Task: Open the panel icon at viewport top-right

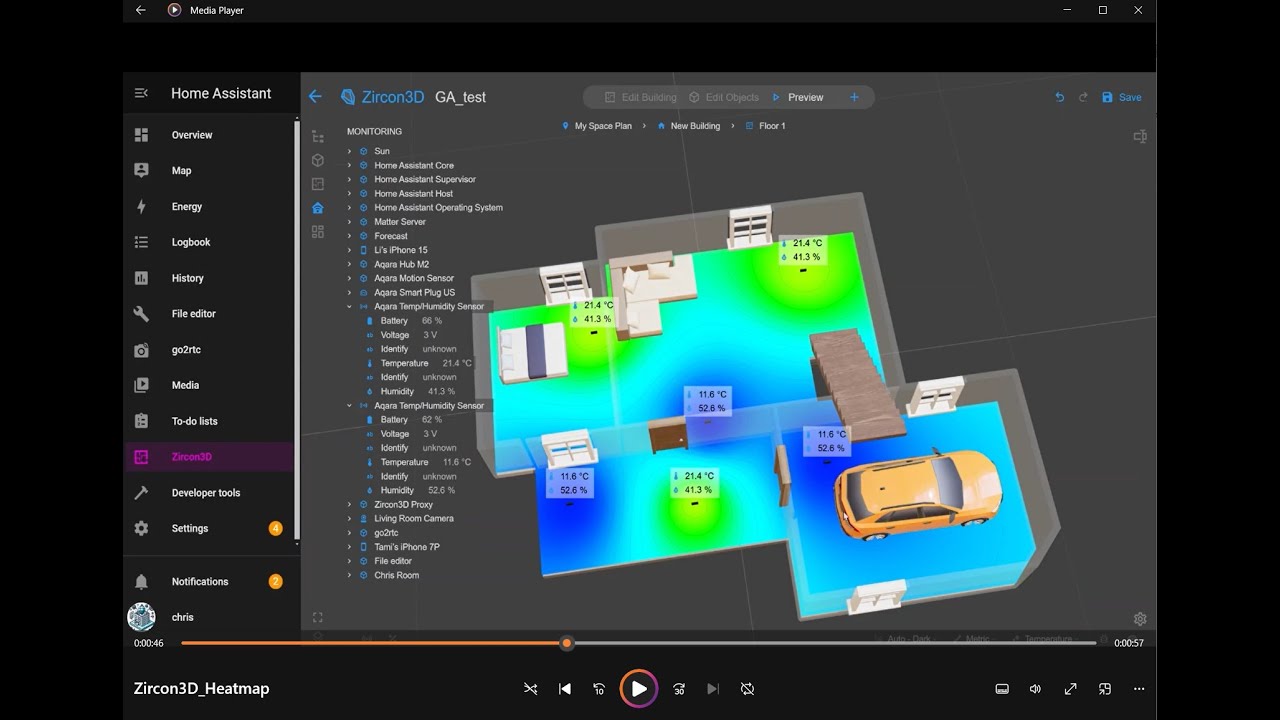Action: pos(1140,136)
